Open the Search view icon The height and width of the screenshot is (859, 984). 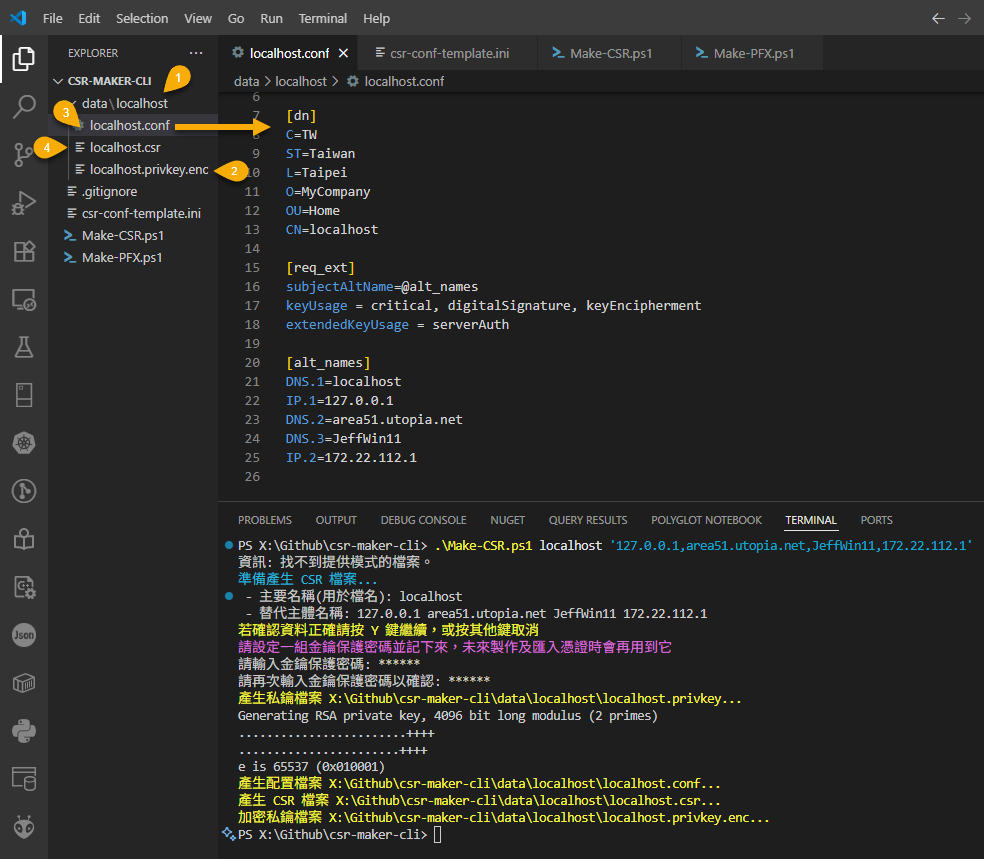[23, 107]
